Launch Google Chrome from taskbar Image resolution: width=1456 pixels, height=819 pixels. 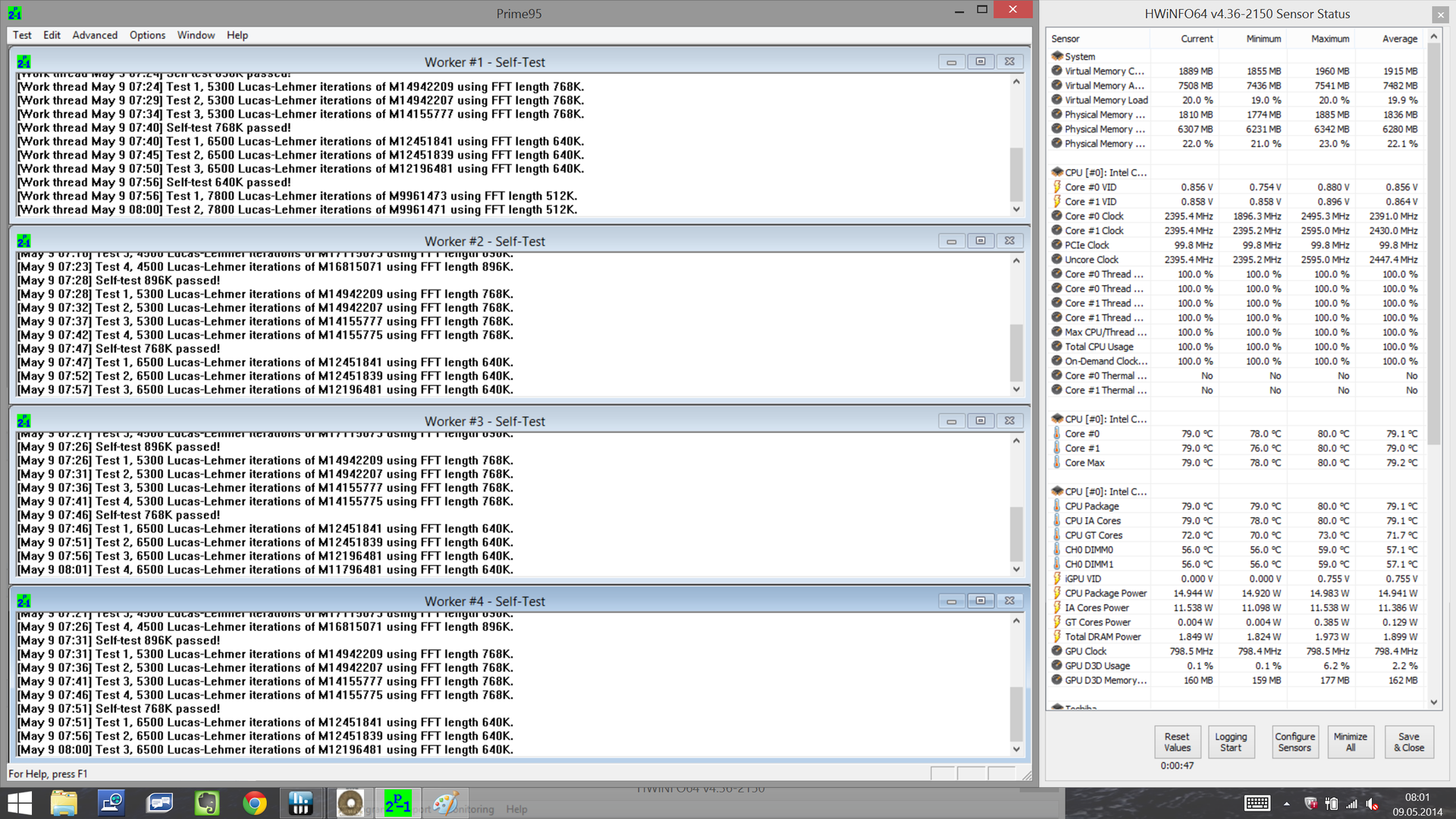255,803
